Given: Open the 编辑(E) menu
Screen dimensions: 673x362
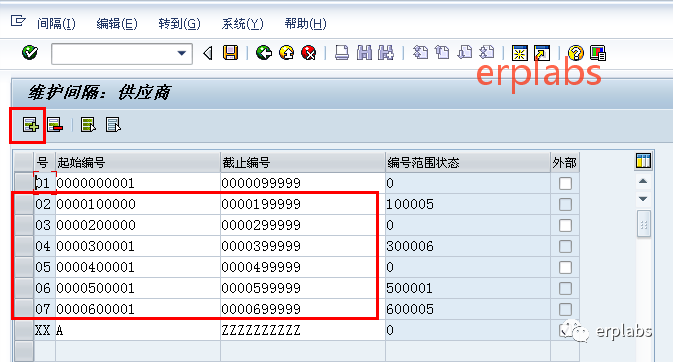Looking at the screenshot, I should (117, 23).
